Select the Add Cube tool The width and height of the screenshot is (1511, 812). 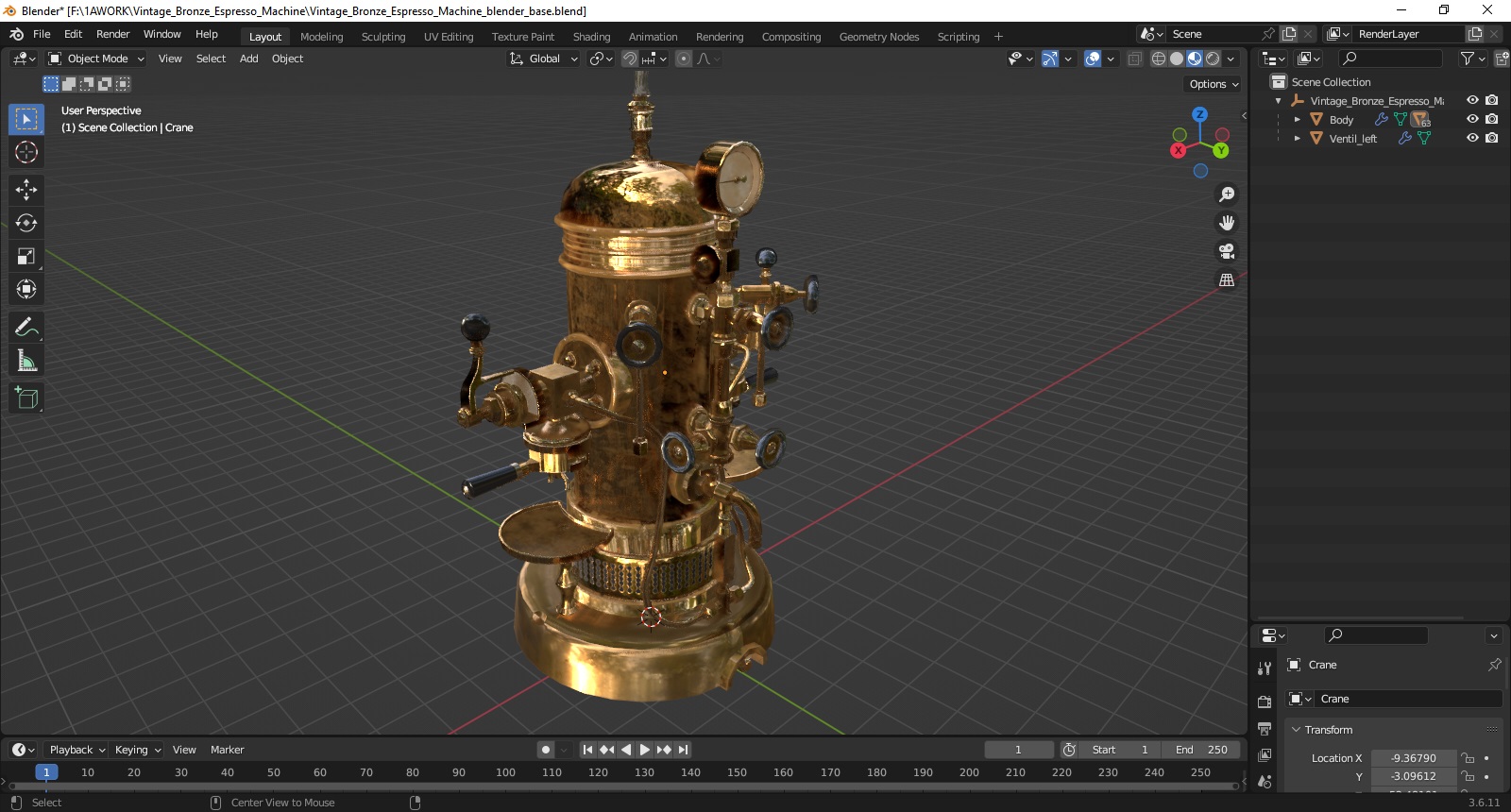[26, 398]
